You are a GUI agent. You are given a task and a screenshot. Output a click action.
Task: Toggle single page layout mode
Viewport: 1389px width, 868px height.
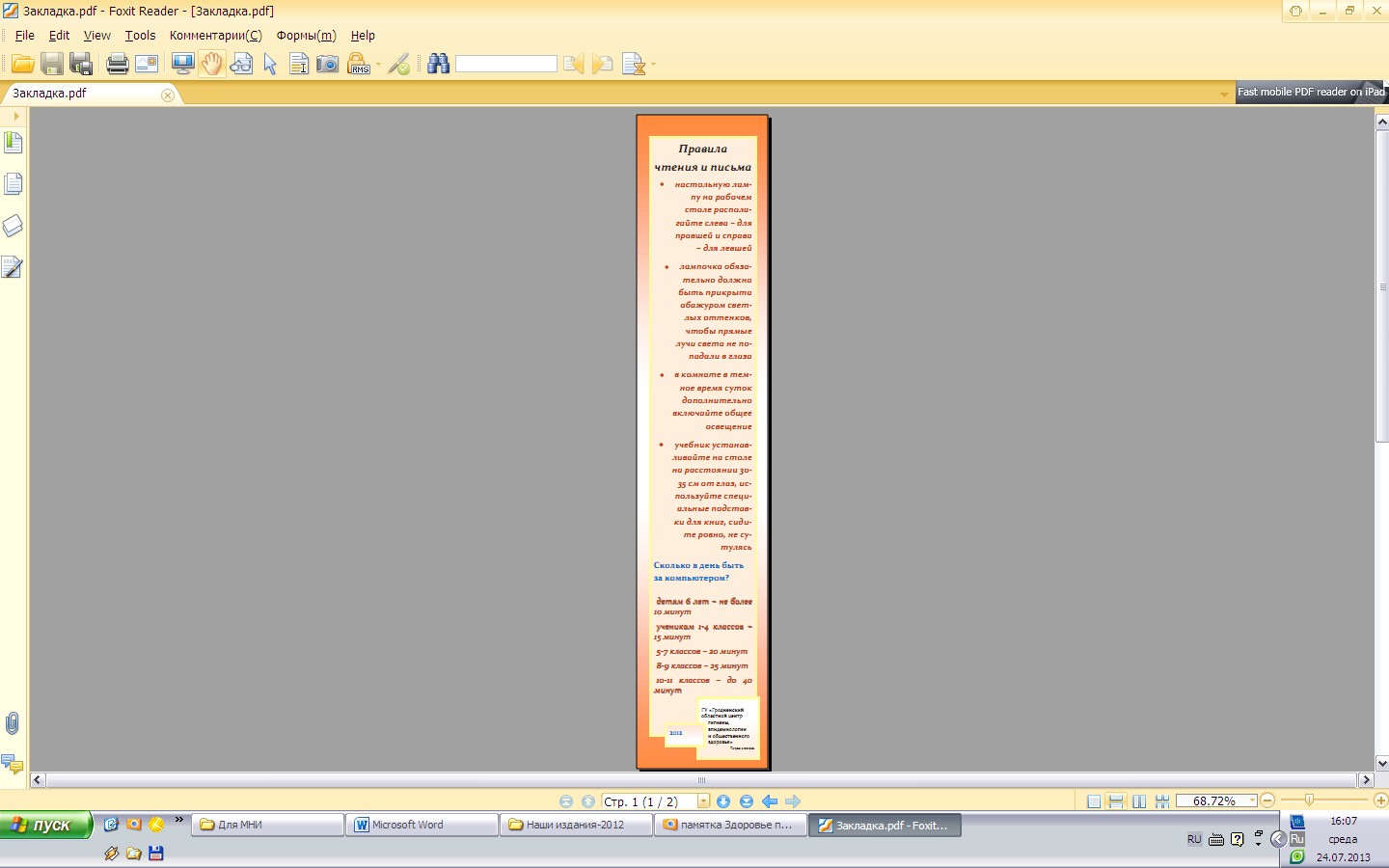[1094, 801]
